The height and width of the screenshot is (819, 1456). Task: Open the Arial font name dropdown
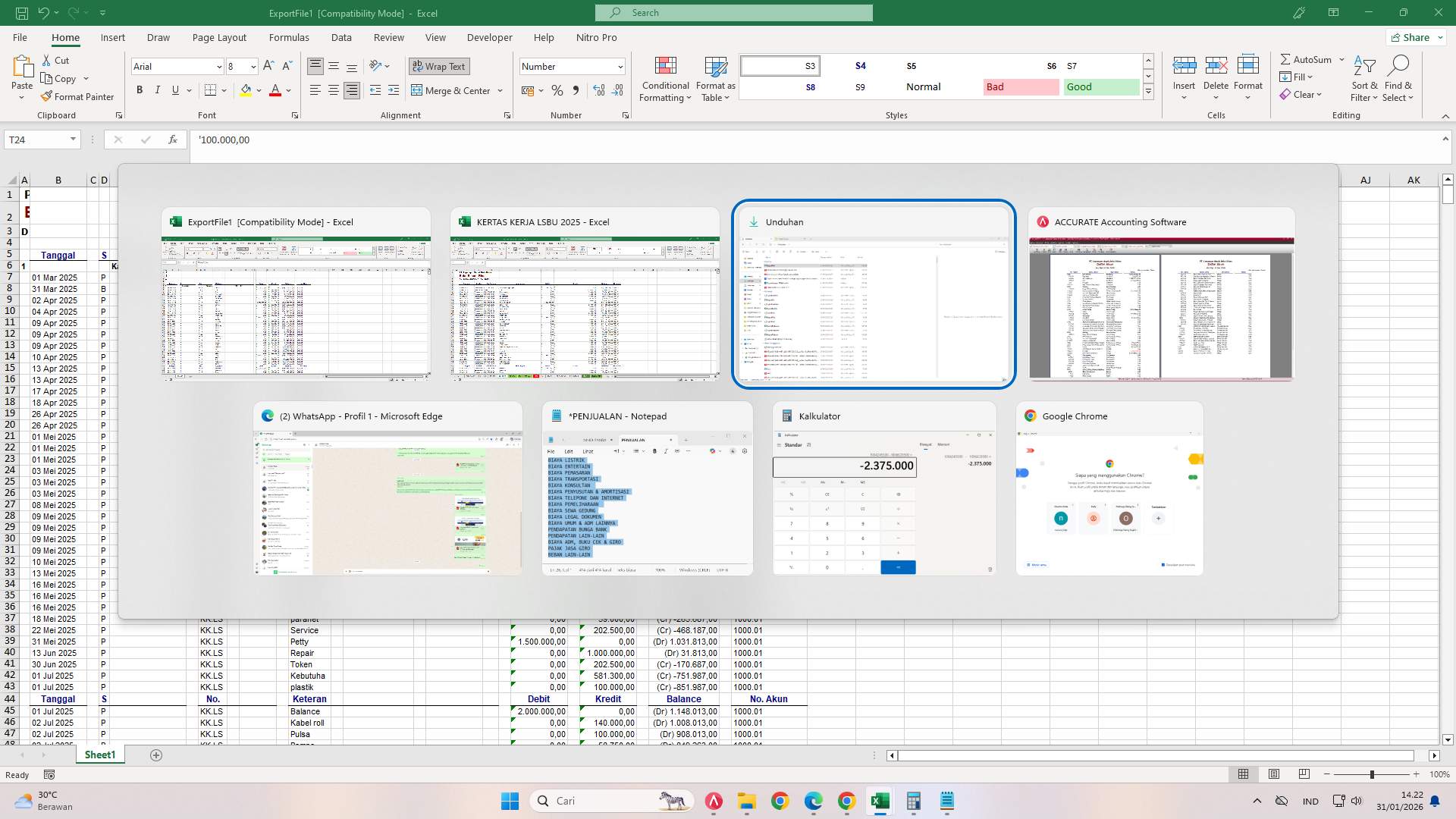pos(219,66)
